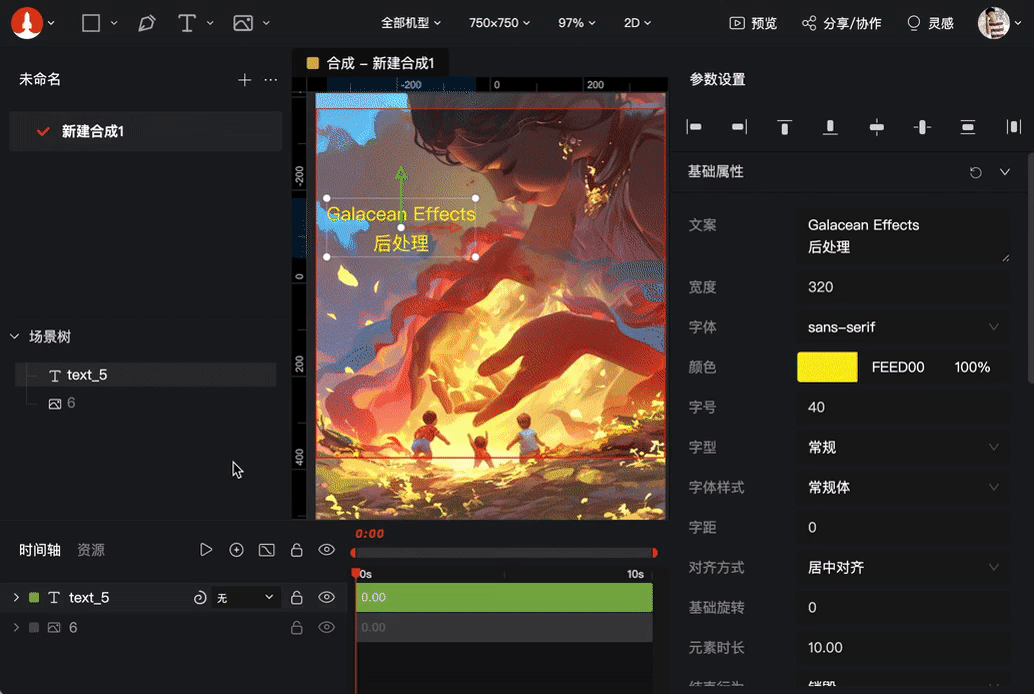Align right icon in 参数设置

[x=739, y=127]
